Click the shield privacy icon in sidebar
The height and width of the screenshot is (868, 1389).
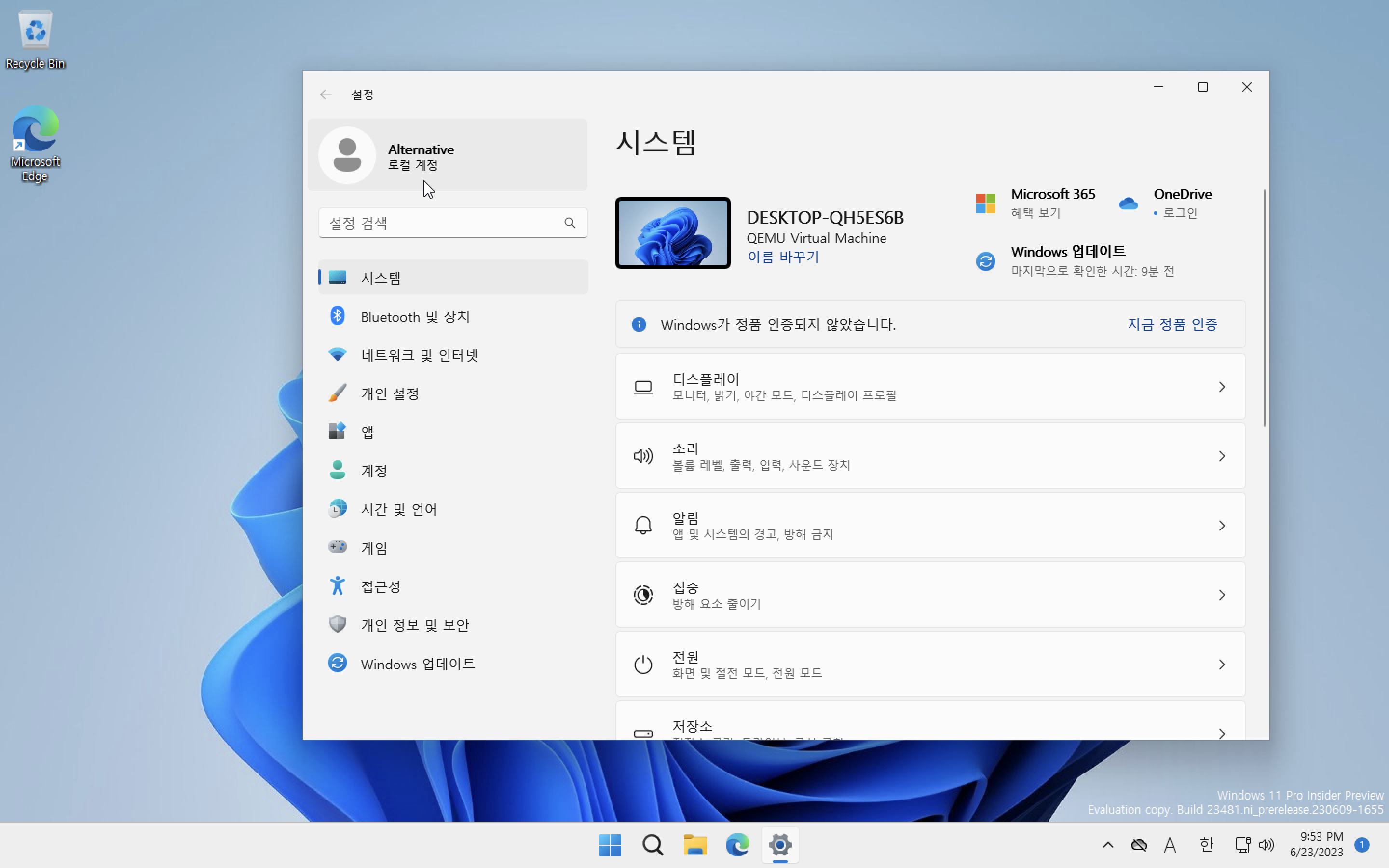(x=337, y=624)
